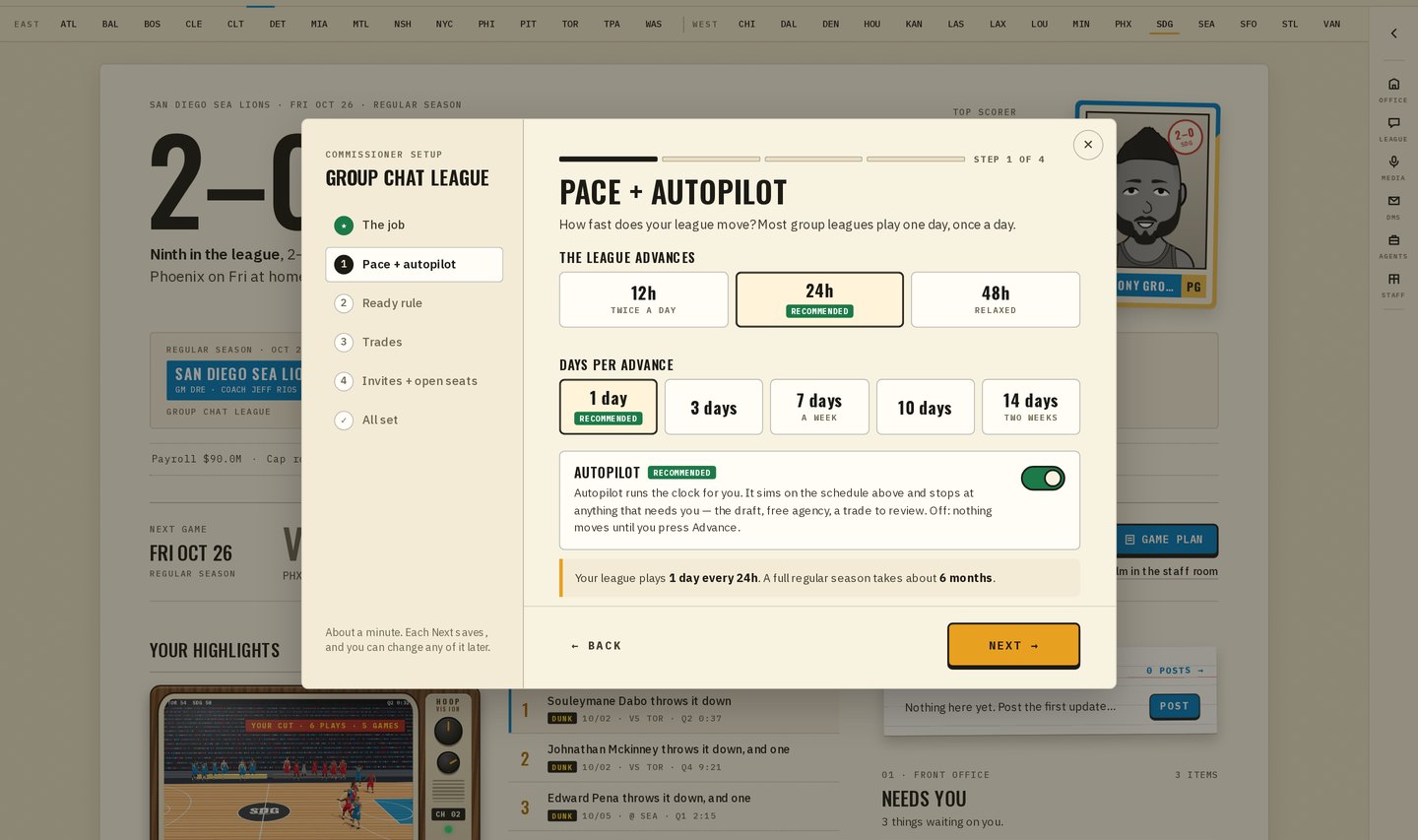The height and width of the screenshot is (840, 1418).
Task: Open the DMs envelope icon
Action: tap(1393, 207)
